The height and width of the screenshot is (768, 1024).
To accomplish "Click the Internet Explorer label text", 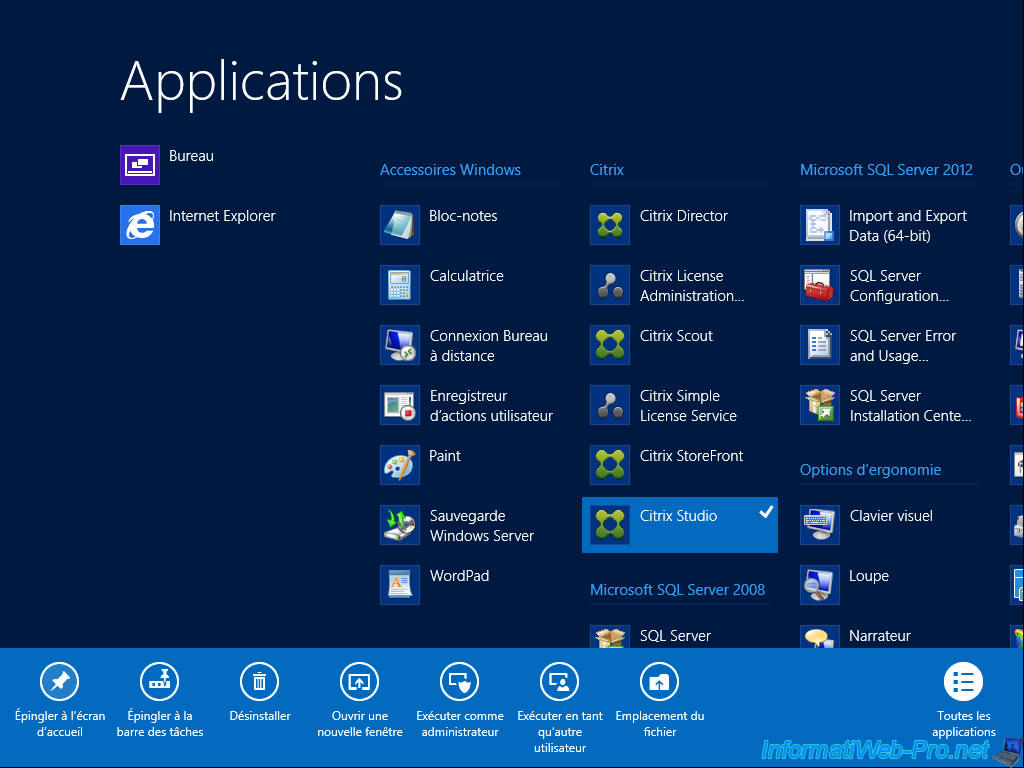I will pyautogui.click(x=222, y=216).
